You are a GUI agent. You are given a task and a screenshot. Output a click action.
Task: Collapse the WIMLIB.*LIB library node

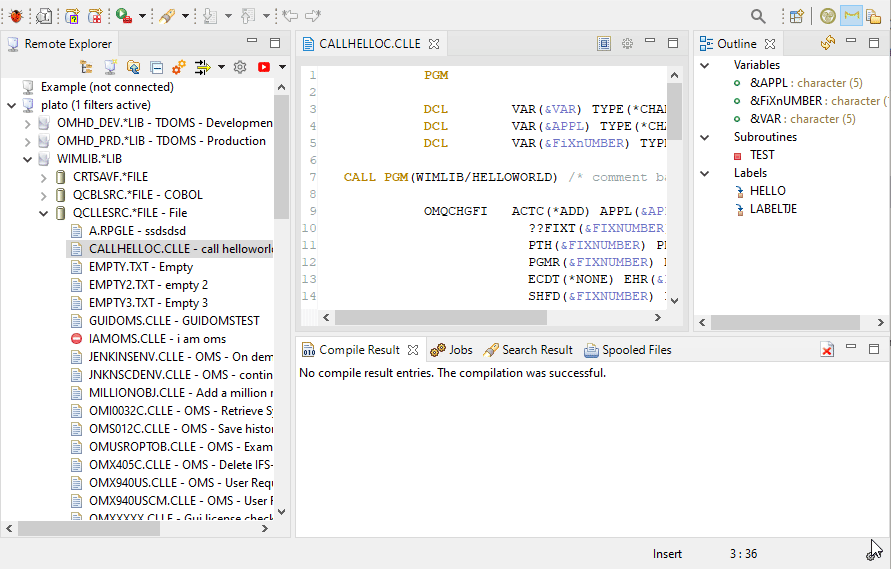pos(27,159)
